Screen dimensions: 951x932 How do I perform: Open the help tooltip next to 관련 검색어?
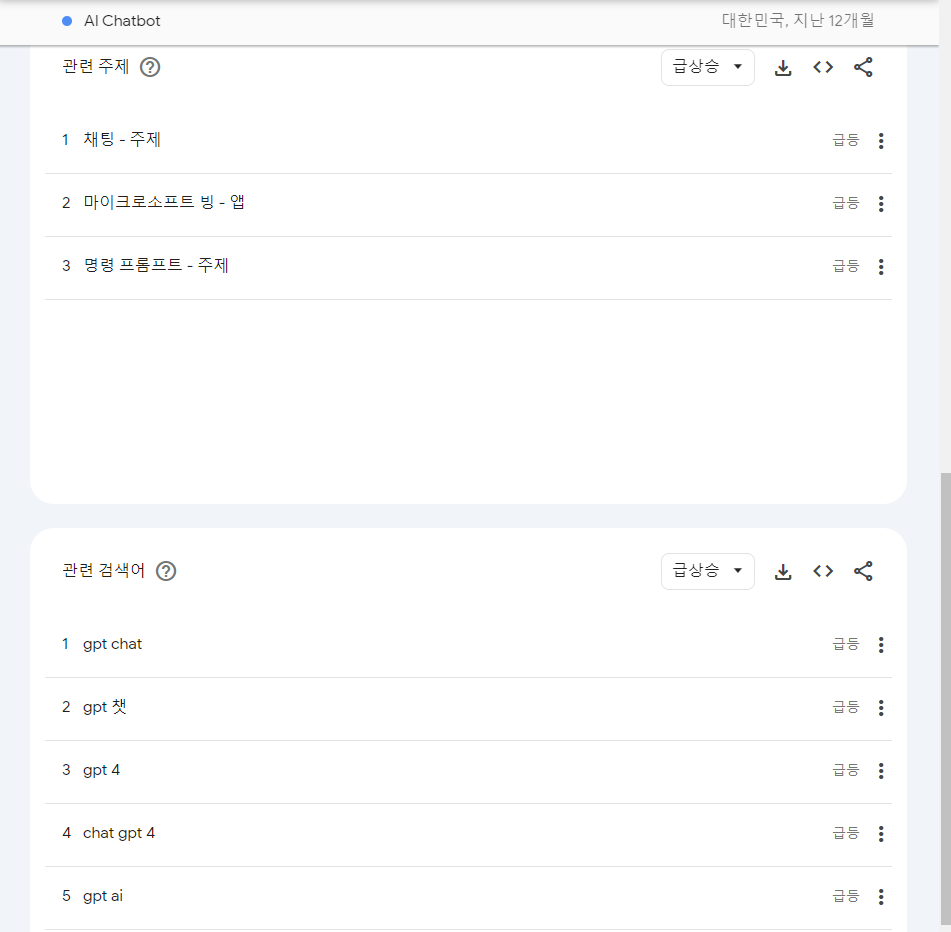(x=166, y=571)
